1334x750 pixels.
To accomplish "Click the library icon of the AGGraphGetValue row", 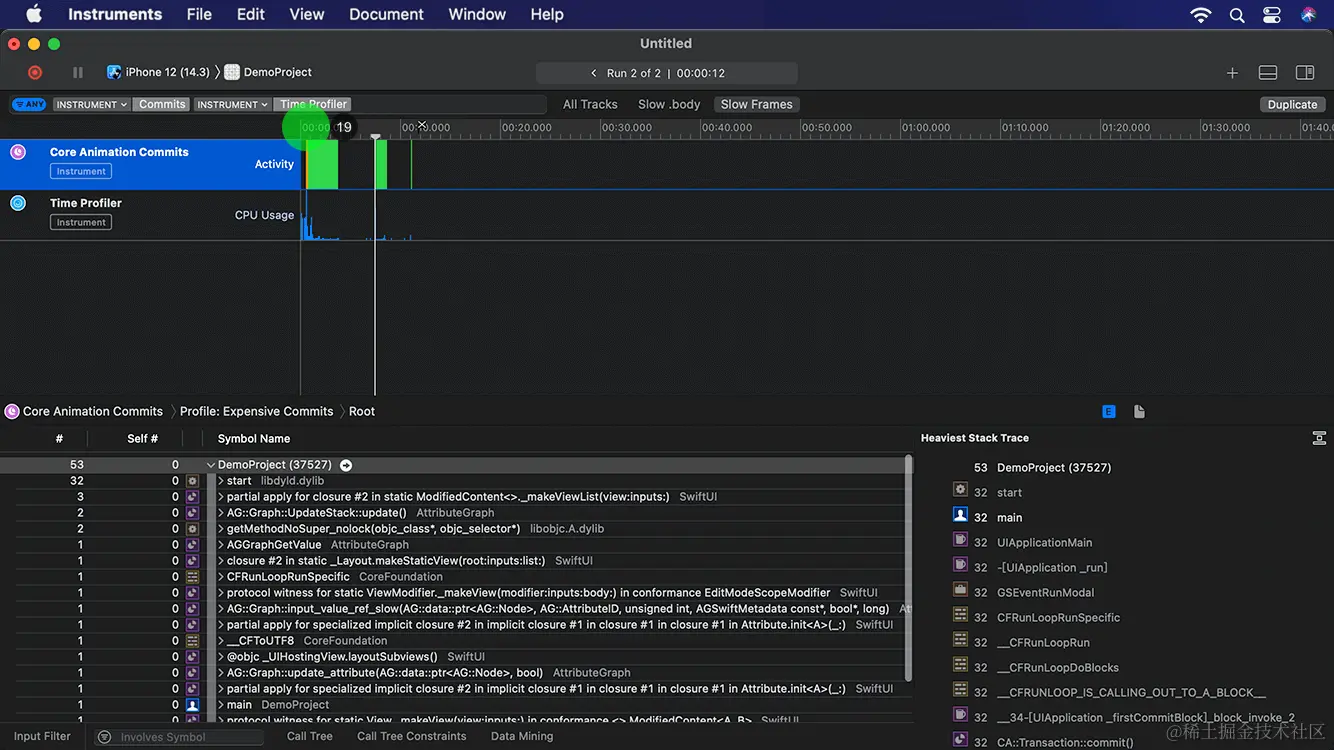I will click(193, 545).
